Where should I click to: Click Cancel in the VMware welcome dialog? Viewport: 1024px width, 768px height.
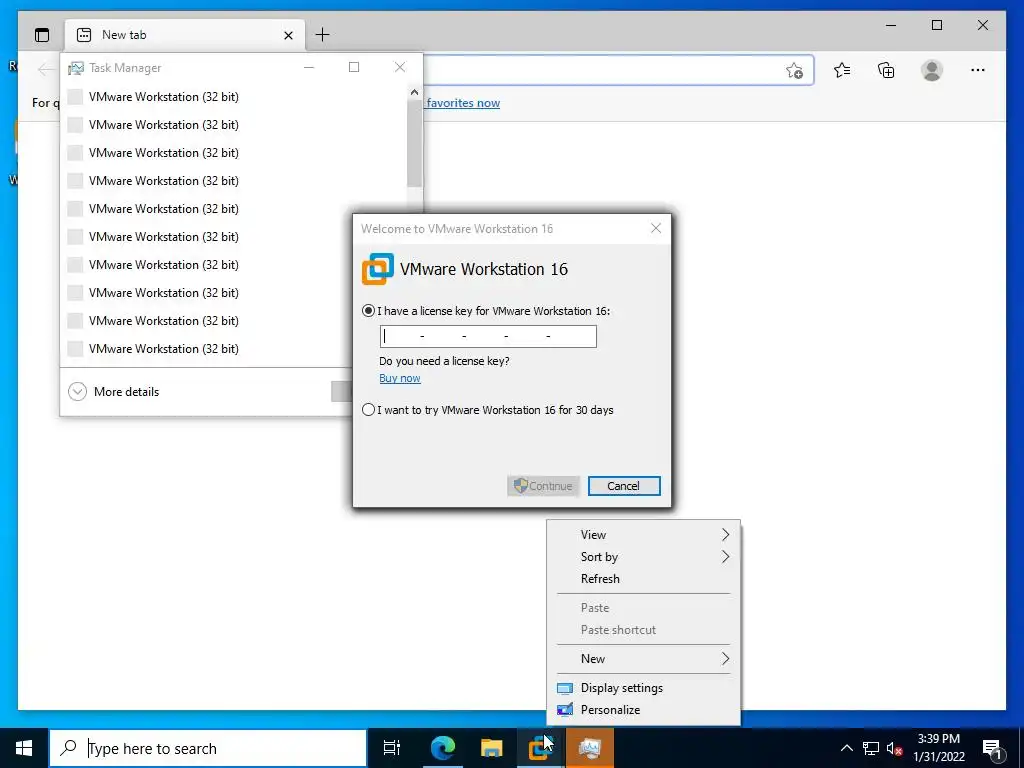tap(624, 486)
